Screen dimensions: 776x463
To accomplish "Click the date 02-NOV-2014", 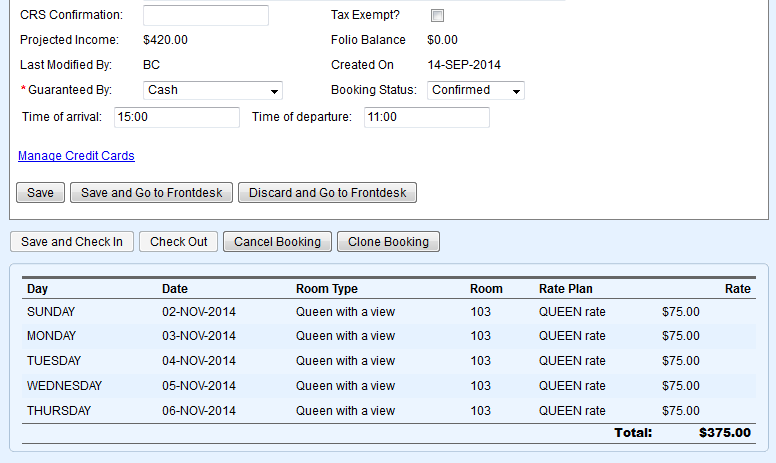I will click(x=199, y=312).
